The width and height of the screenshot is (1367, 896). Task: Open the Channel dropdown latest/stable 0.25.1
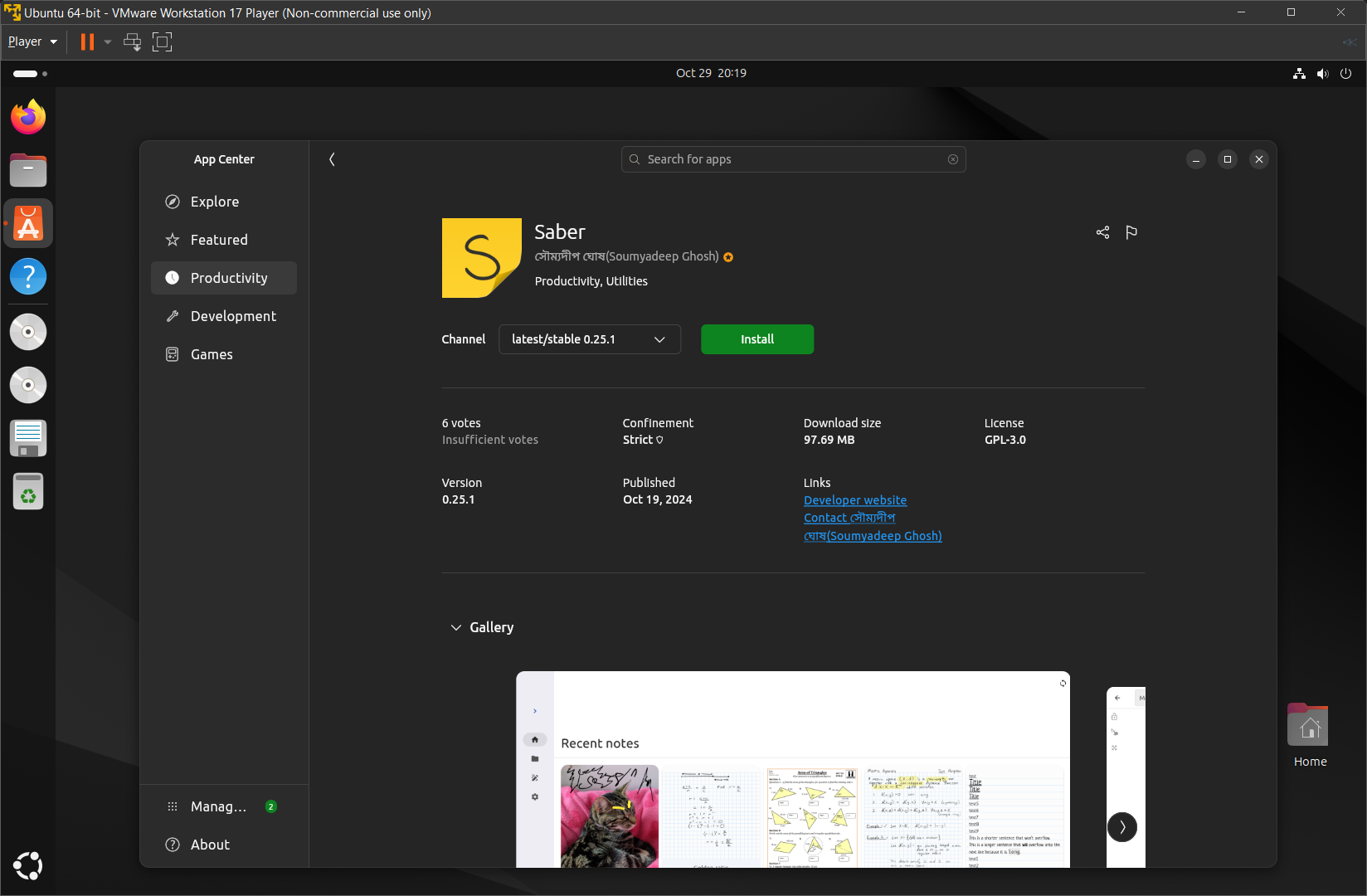[590, 339]
